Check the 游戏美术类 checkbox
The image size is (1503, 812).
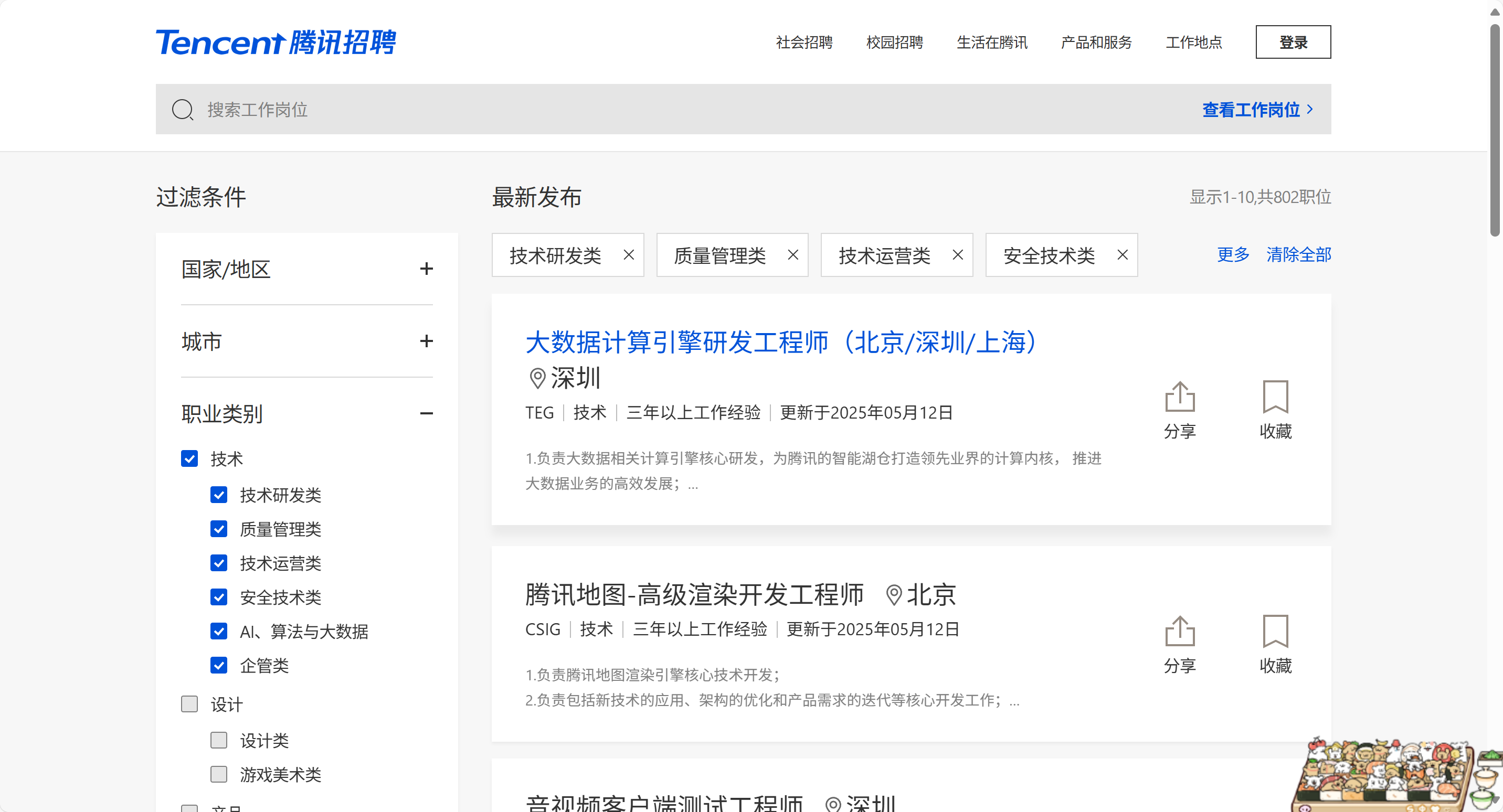219,774
